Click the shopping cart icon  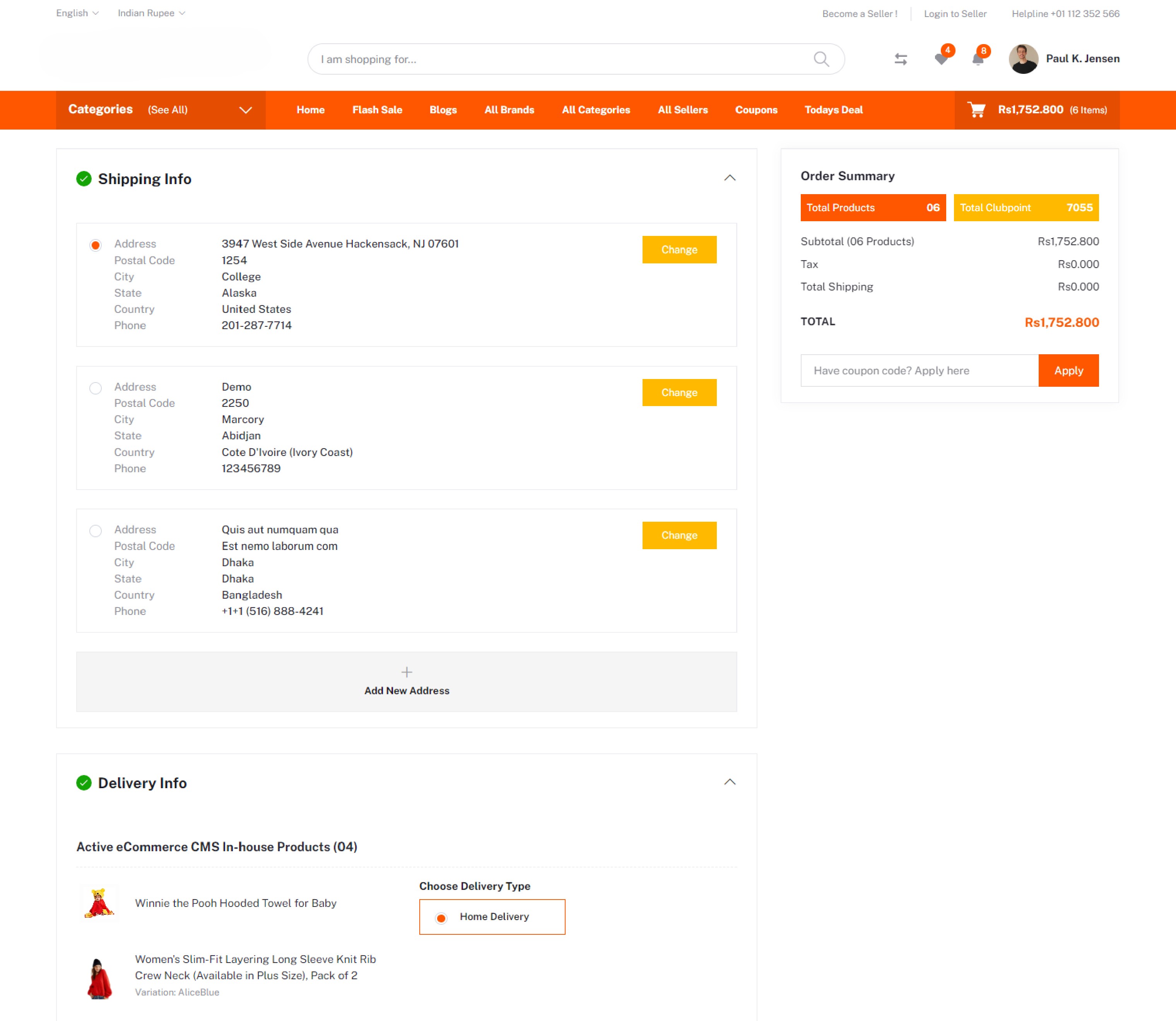point(976,109)
